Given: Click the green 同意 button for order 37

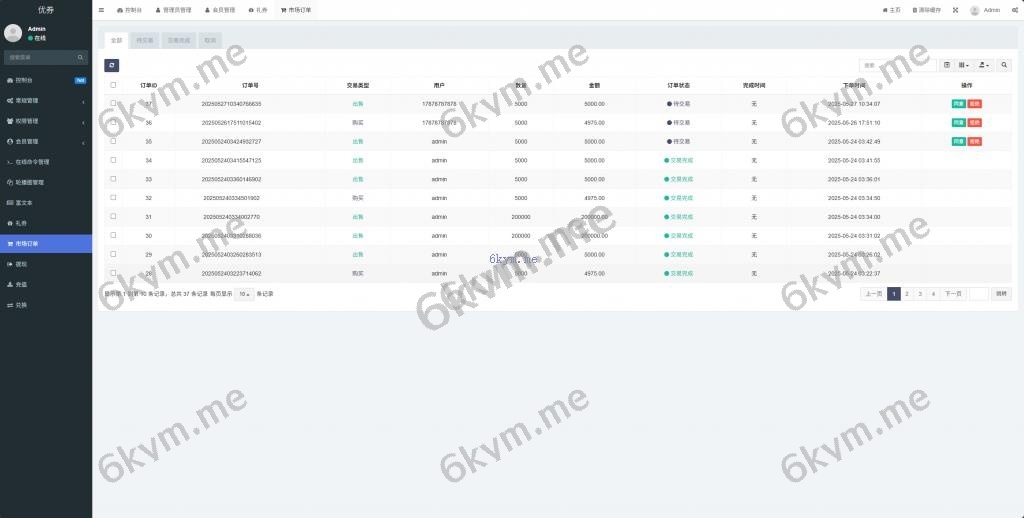Looking at the screenshot, I should pyautogui.click(x=958, y=104).
